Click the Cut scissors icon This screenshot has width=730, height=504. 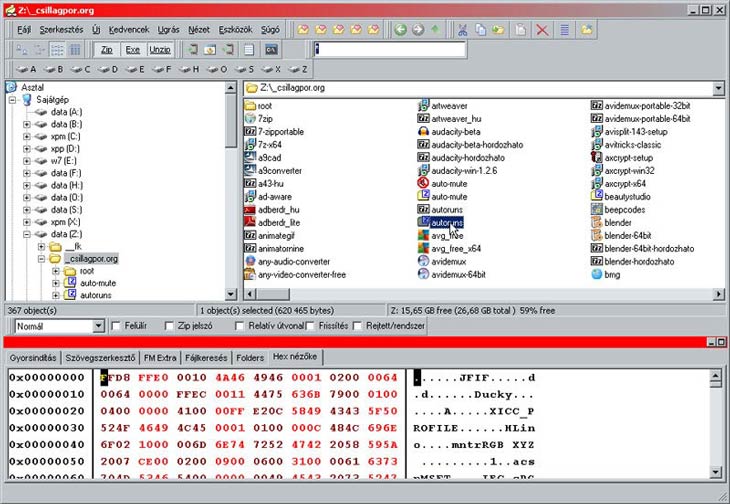[462, 30]
